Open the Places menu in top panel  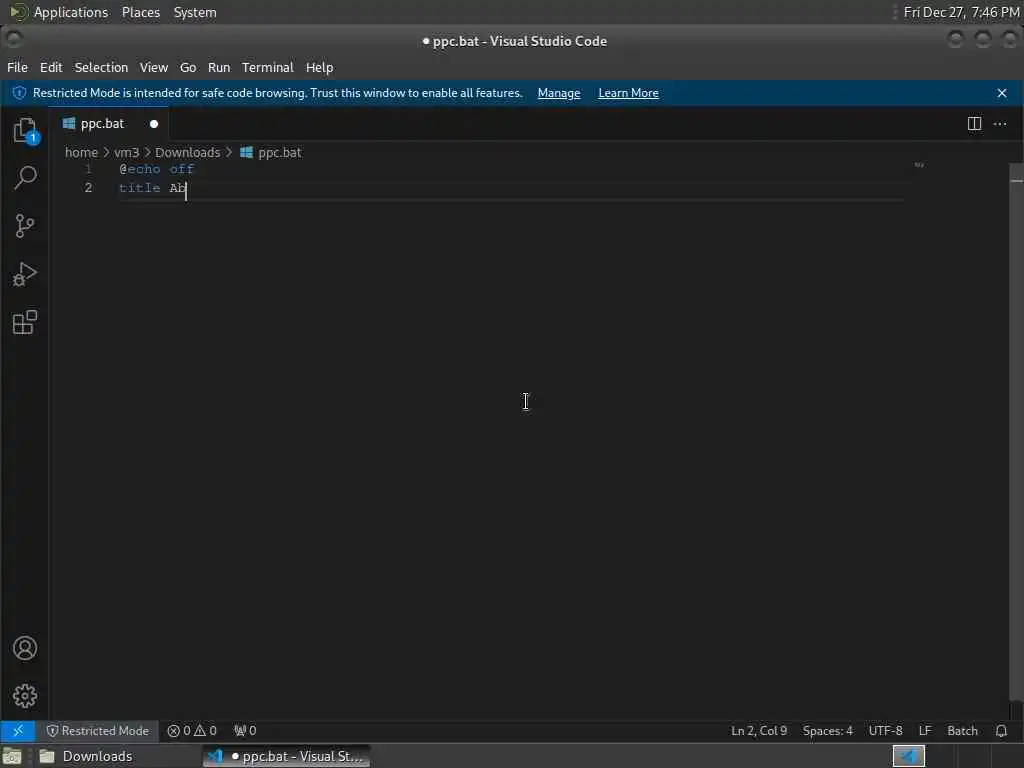(x=141, y=12)
